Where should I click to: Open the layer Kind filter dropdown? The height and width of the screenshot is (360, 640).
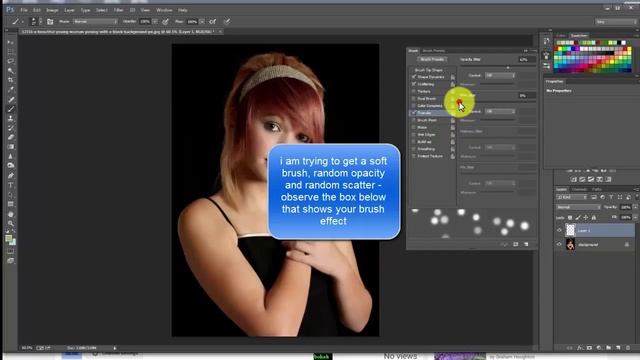(571, 198)
